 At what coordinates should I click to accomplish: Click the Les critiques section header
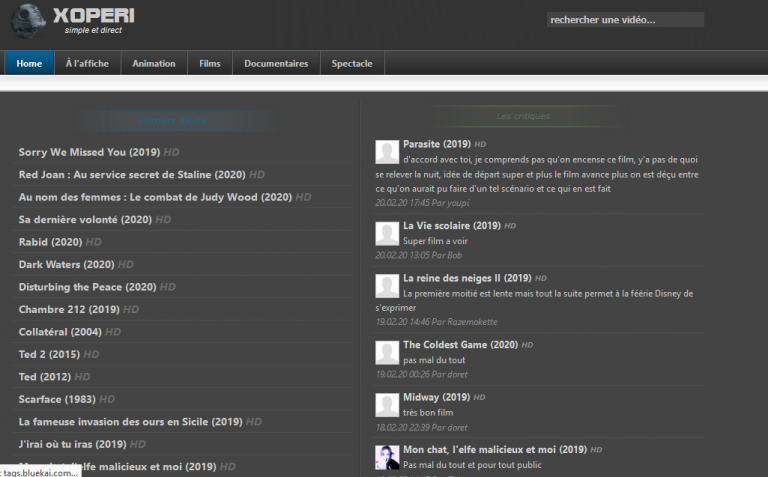(x=523, y=117)
